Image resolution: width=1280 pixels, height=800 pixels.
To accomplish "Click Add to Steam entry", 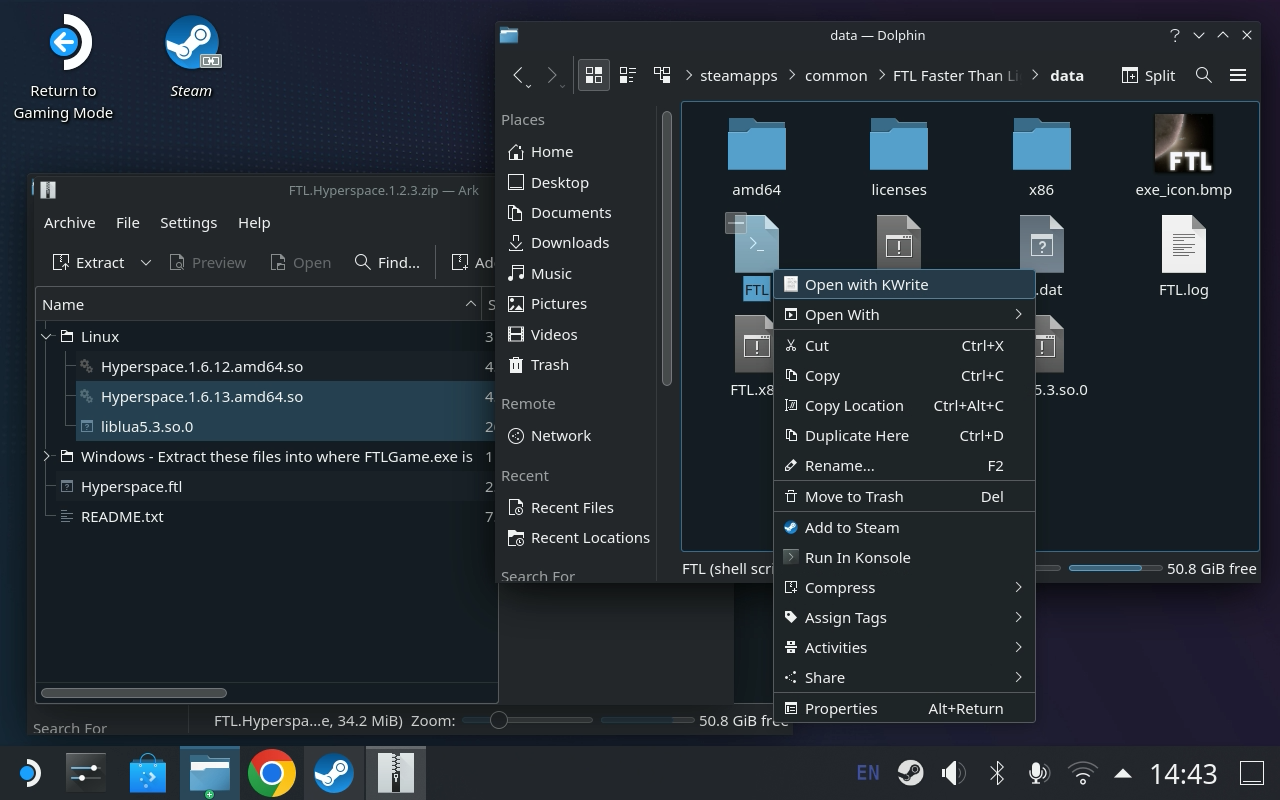I will 904,527.
